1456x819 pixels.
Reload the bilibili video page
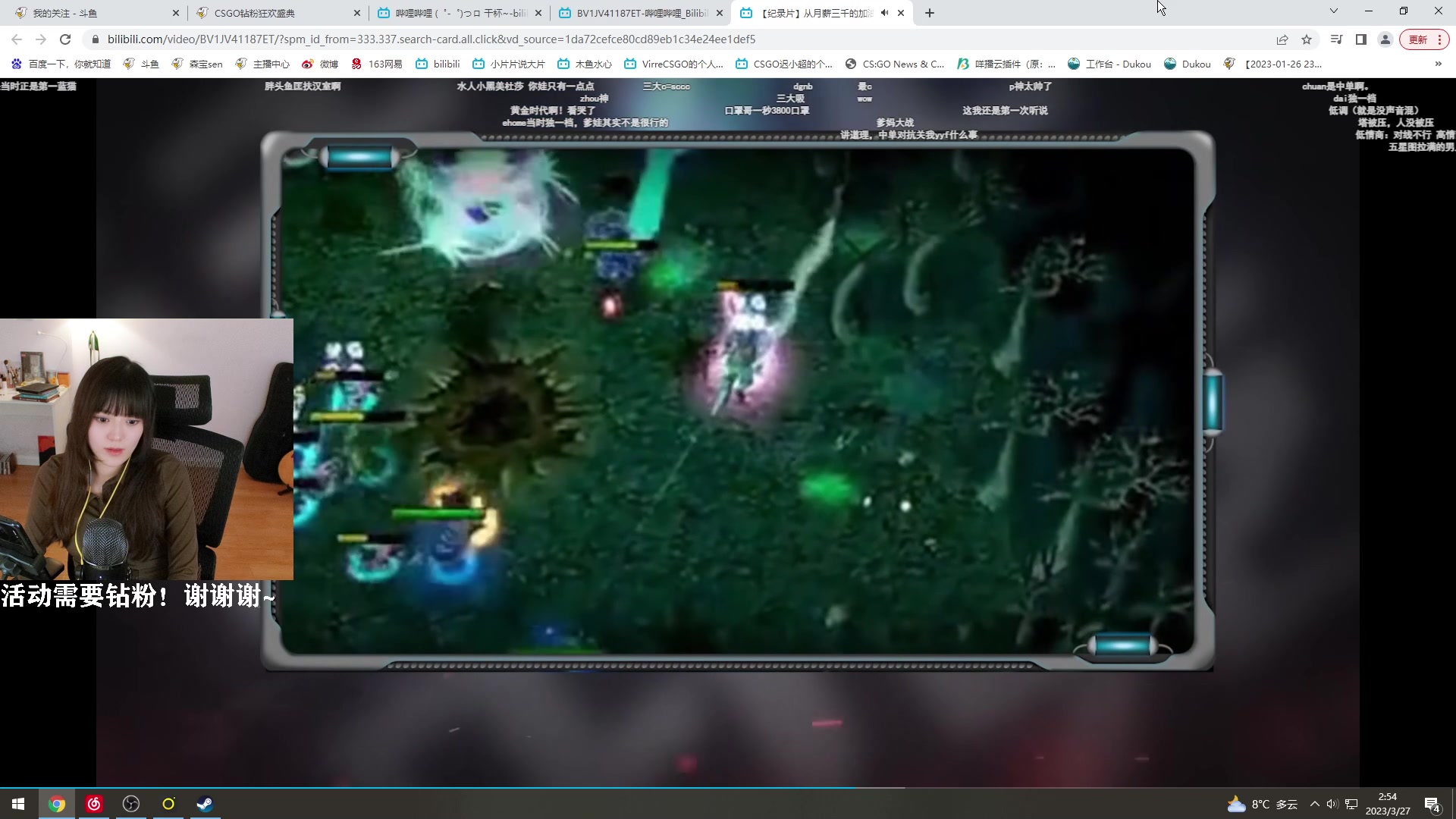[65, 39]
